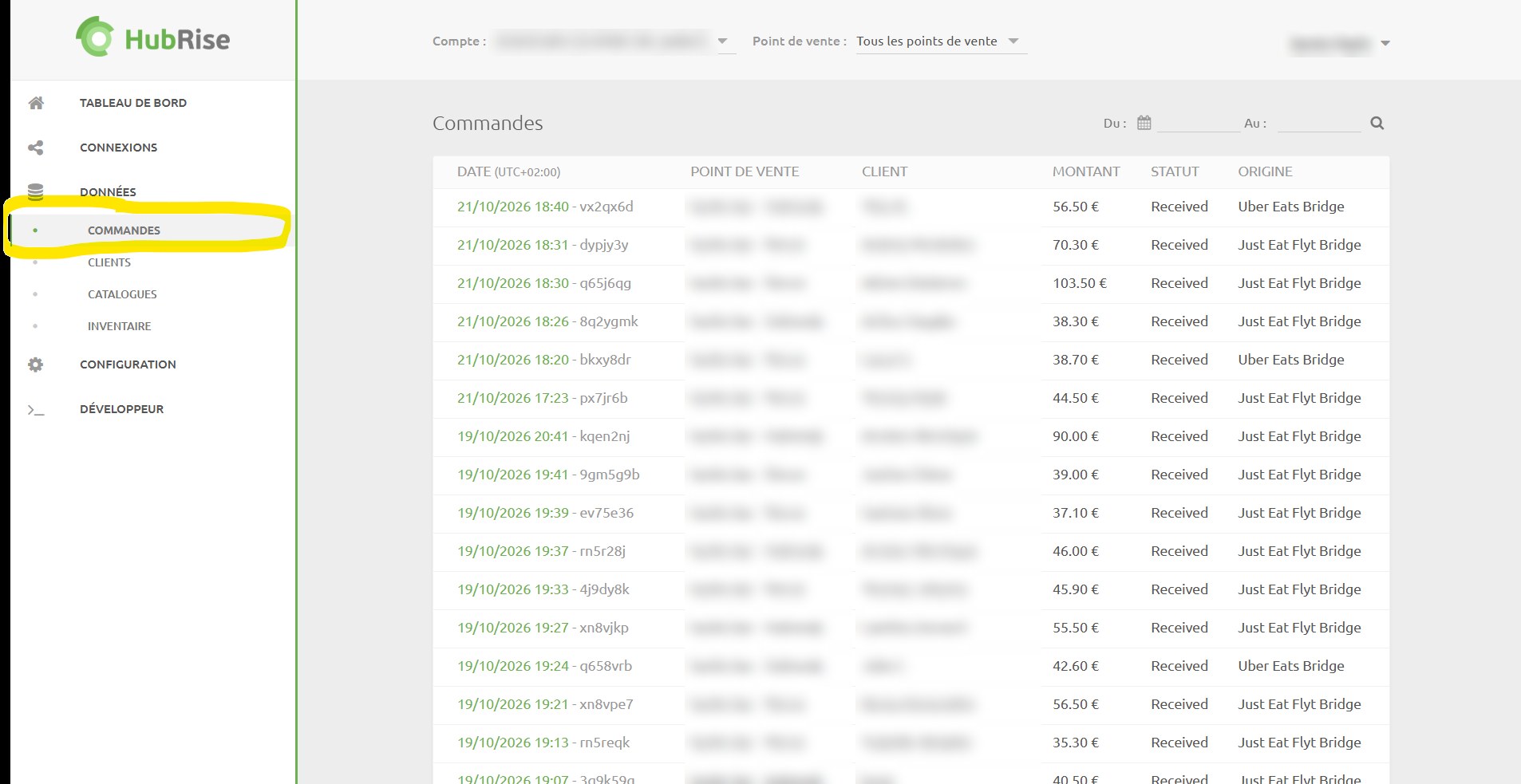Open Inventaire submenu item
This screenshot has height=784, width=1521.
[119, 326]
